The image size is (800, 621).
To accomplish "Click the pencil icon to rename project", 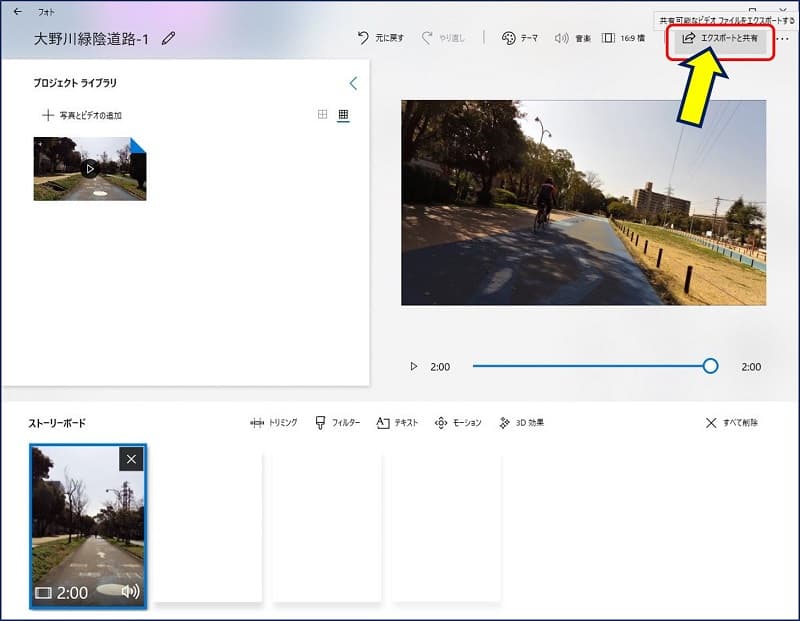I will (168, 38).
